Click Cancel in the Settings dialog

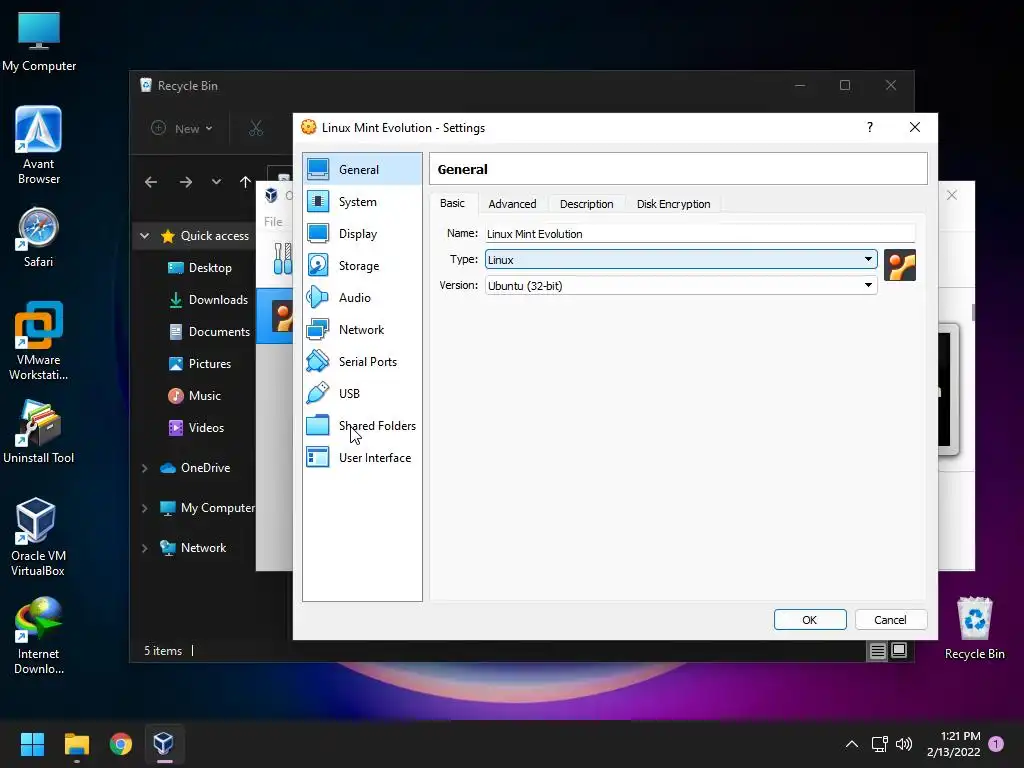tap(890, 620)
